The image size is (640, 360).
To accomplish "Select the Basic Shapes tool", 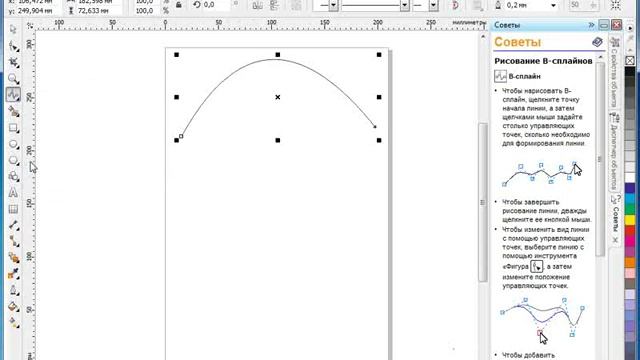I will 13,176.
